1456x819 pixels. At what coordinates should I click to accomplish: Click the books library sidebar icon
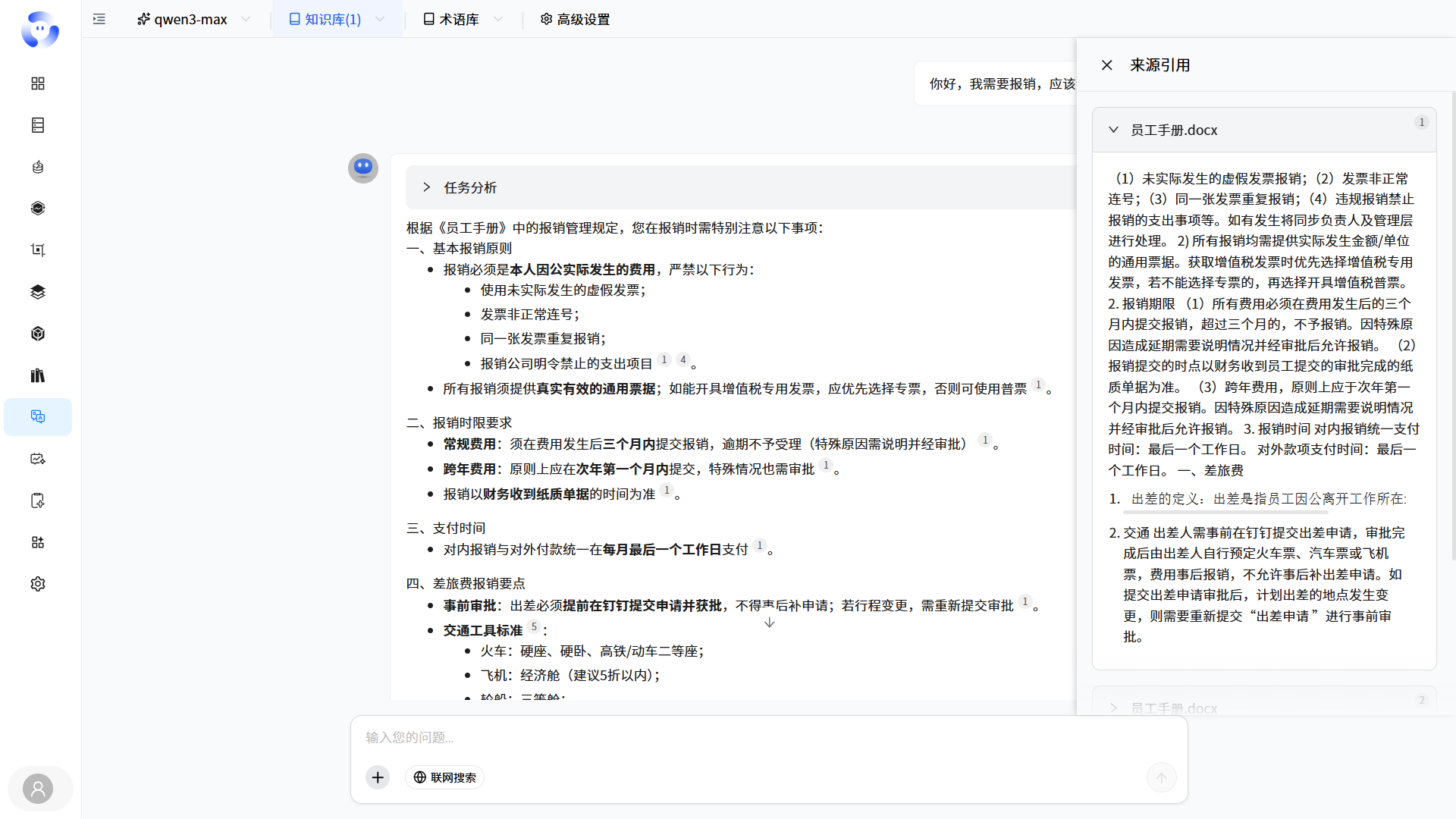(x=38, y=375)
